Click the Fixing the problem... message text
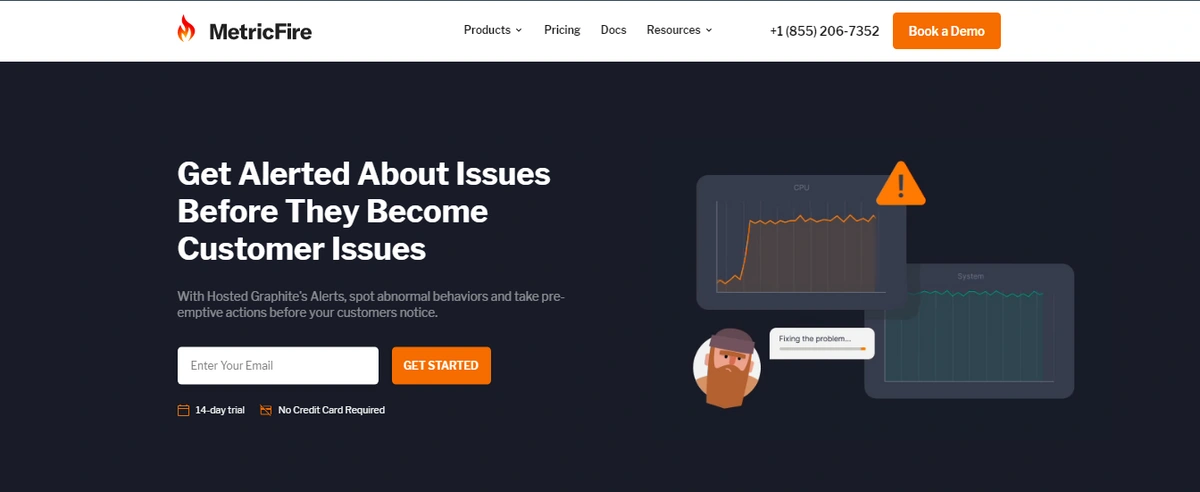This screenshot has width=1200, height=492. click(815, 338)
